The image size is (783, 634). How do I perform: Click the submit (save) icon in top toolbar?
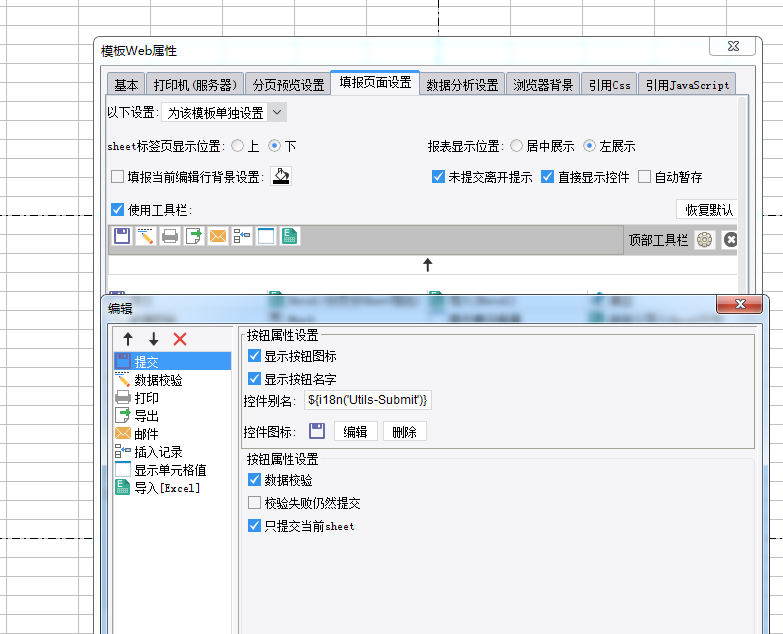tap(122, 236)
